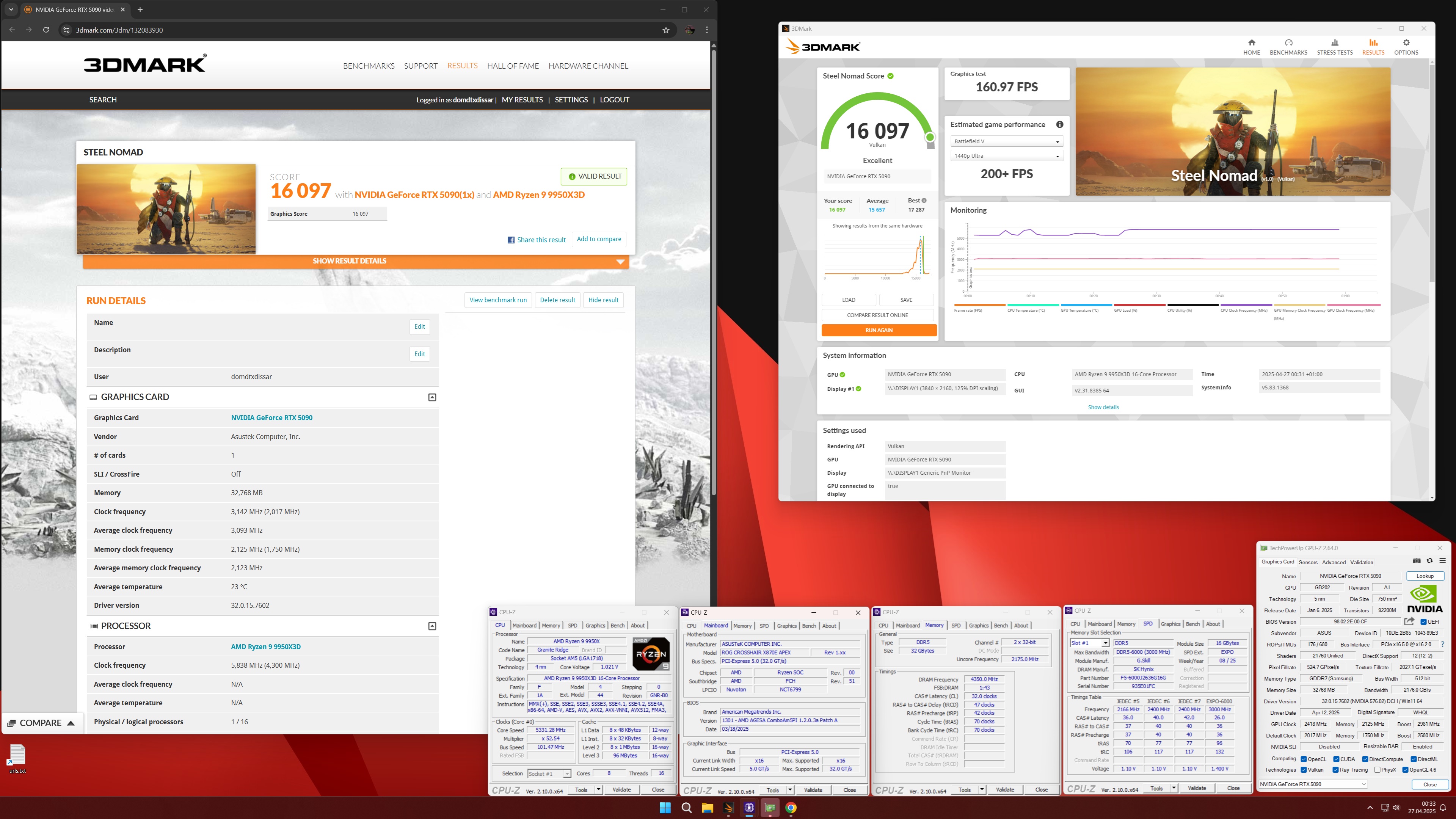
Task: Switch to 3DMark app on taskbar
Action: 728,808
